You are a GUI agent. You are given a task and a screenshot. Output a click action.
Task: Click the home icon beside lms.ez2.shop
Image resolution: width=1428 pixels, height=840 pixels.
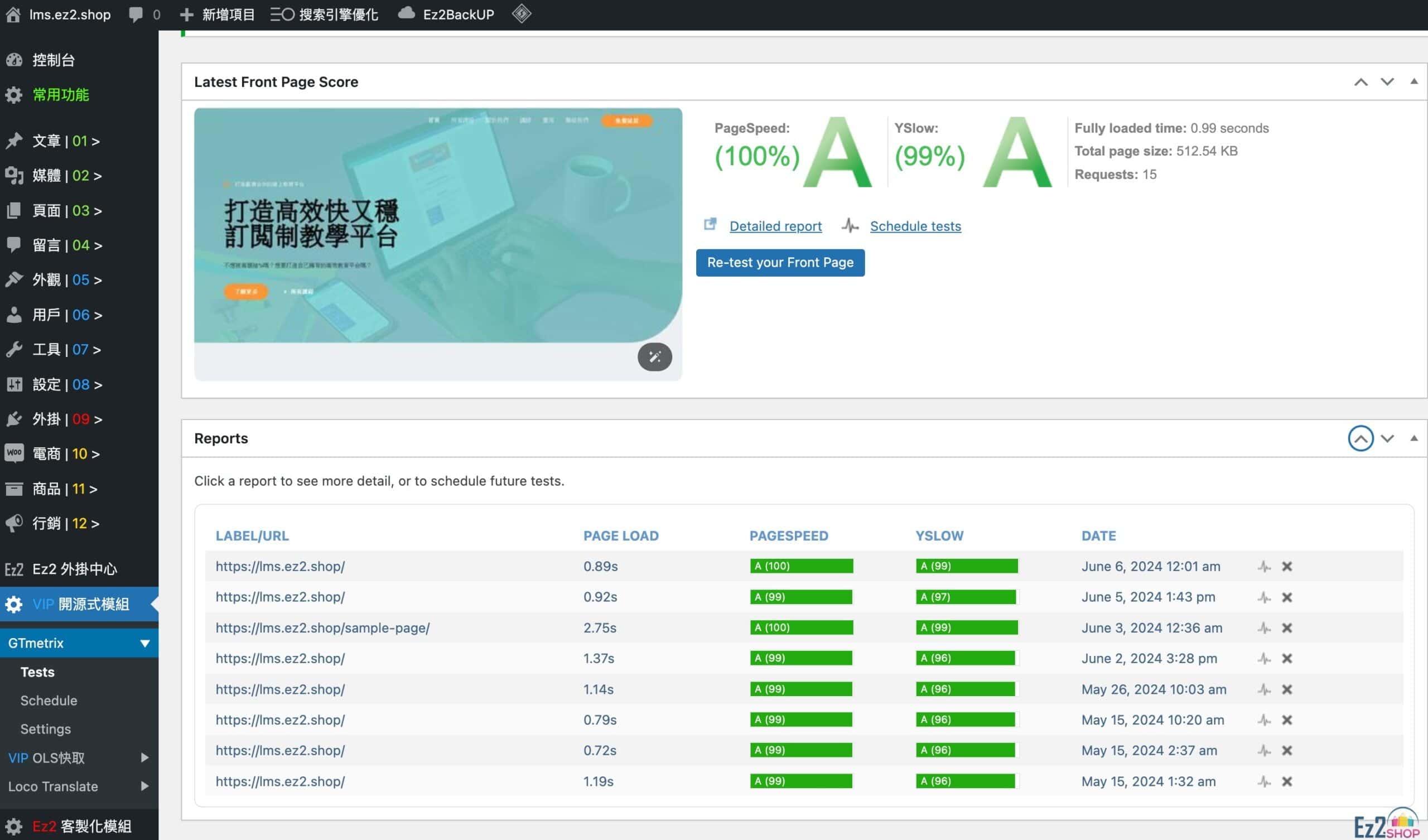point(13,14)
